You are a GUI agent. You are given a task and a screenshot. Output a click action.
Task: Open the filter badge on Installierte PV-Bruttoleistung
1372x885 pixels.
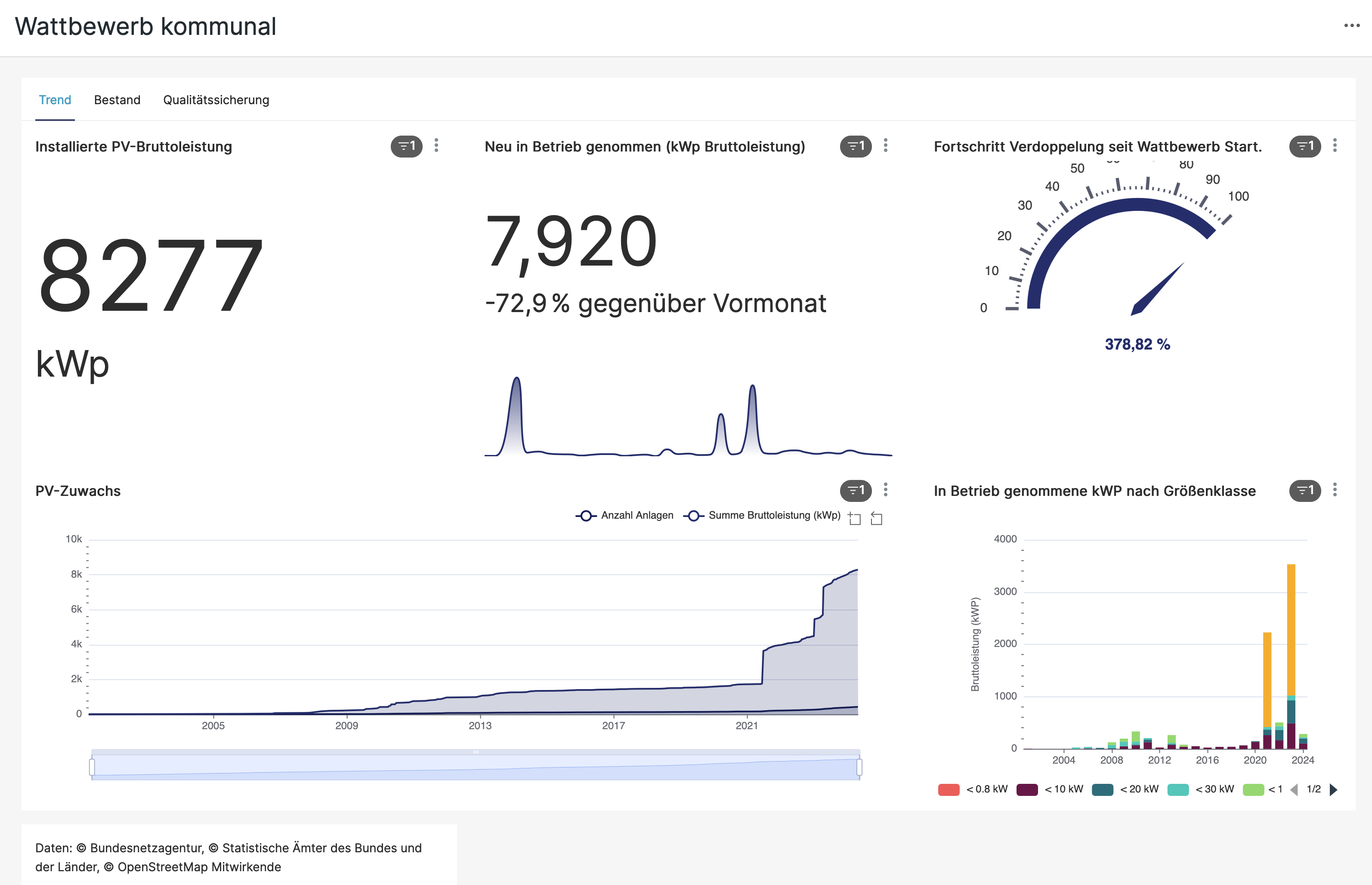point(407,146)
